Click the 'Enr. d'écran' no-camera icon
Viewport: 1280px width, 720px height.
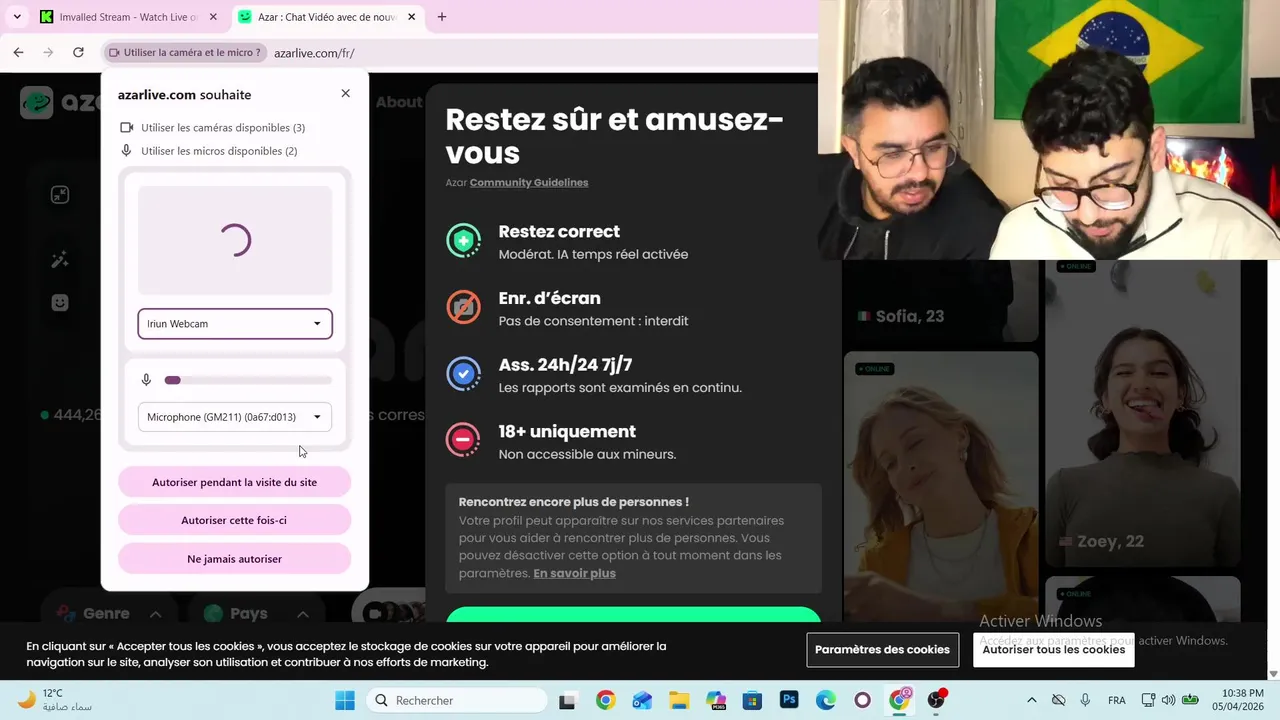(x=463, y=307)
